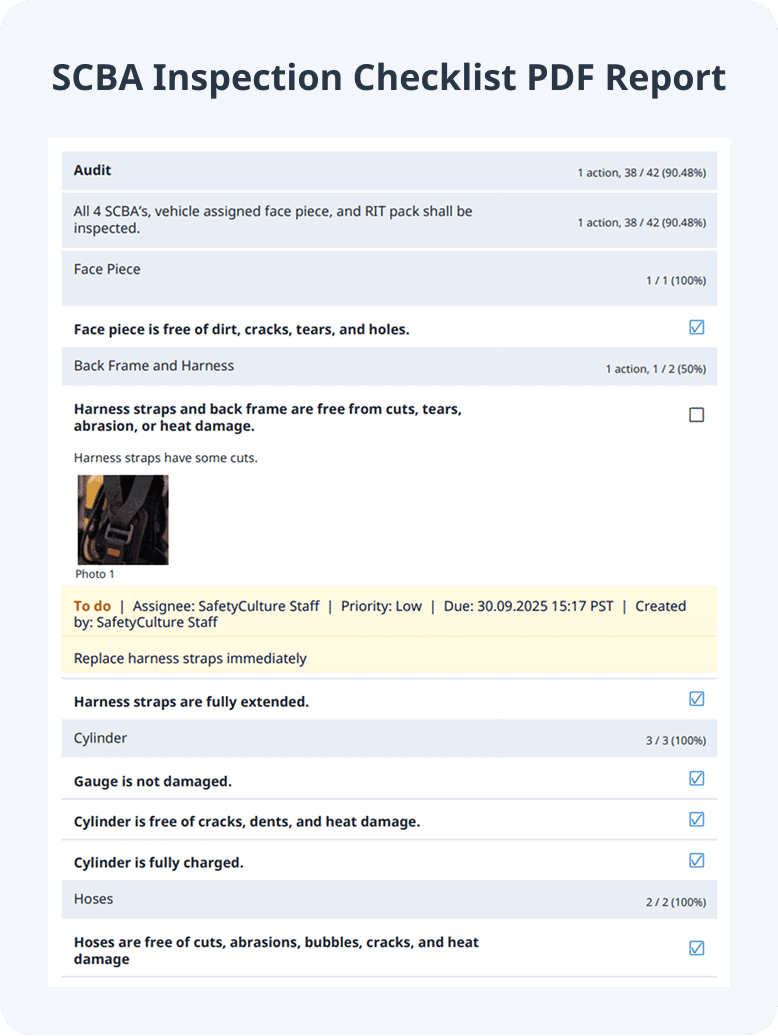Image resolution: width=778 pixels, height=1036 pixels.
Task: Click the "Harness straps have some cuts" note
Action: pyautogui.click(x=166, y=458)
